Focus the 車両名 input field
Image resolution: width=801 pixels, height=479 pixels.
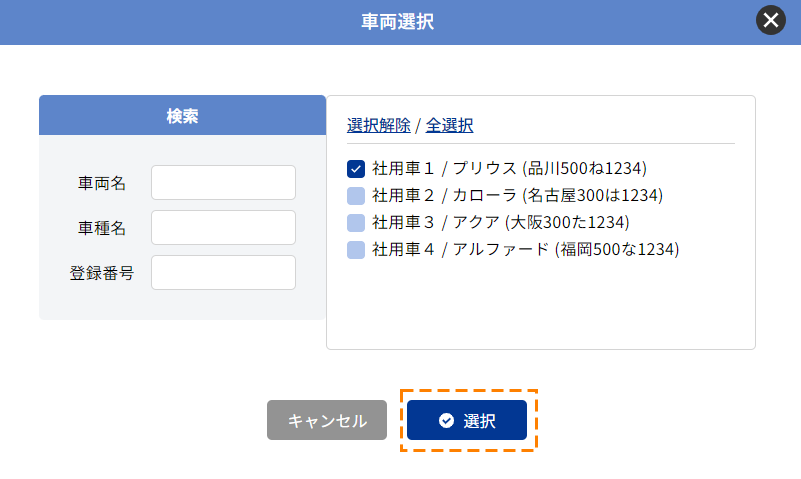click(x=223, y=182)
